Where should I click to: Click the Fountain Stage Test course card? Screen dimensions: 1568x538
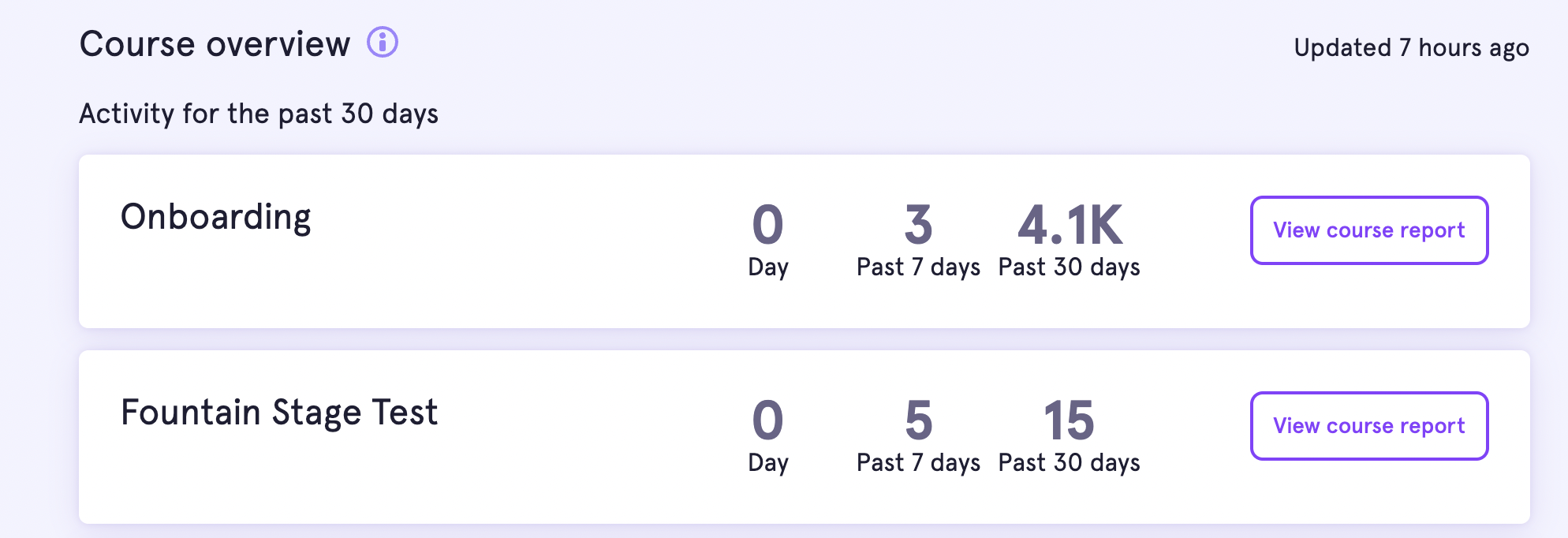tap(805, 437)
